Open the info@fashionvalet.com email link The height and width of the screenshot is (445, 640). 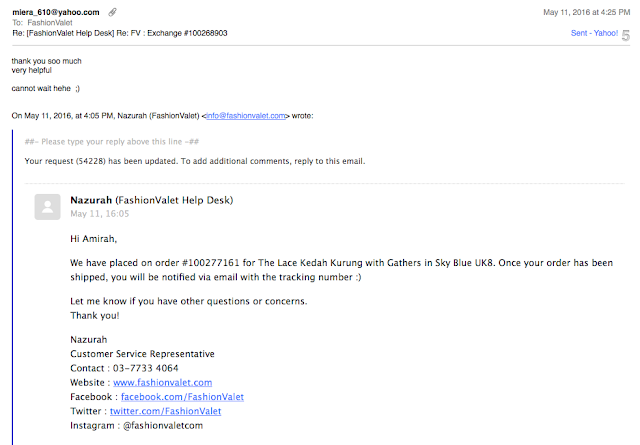(246, 116)
